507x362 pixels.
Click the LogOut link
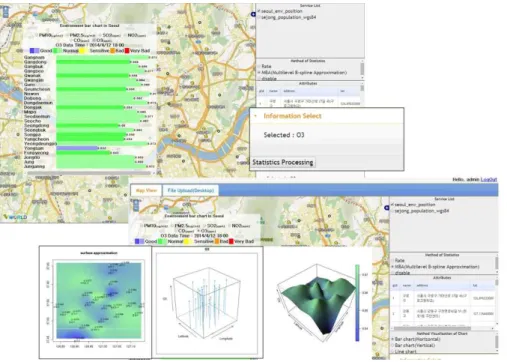coord(489,179)
